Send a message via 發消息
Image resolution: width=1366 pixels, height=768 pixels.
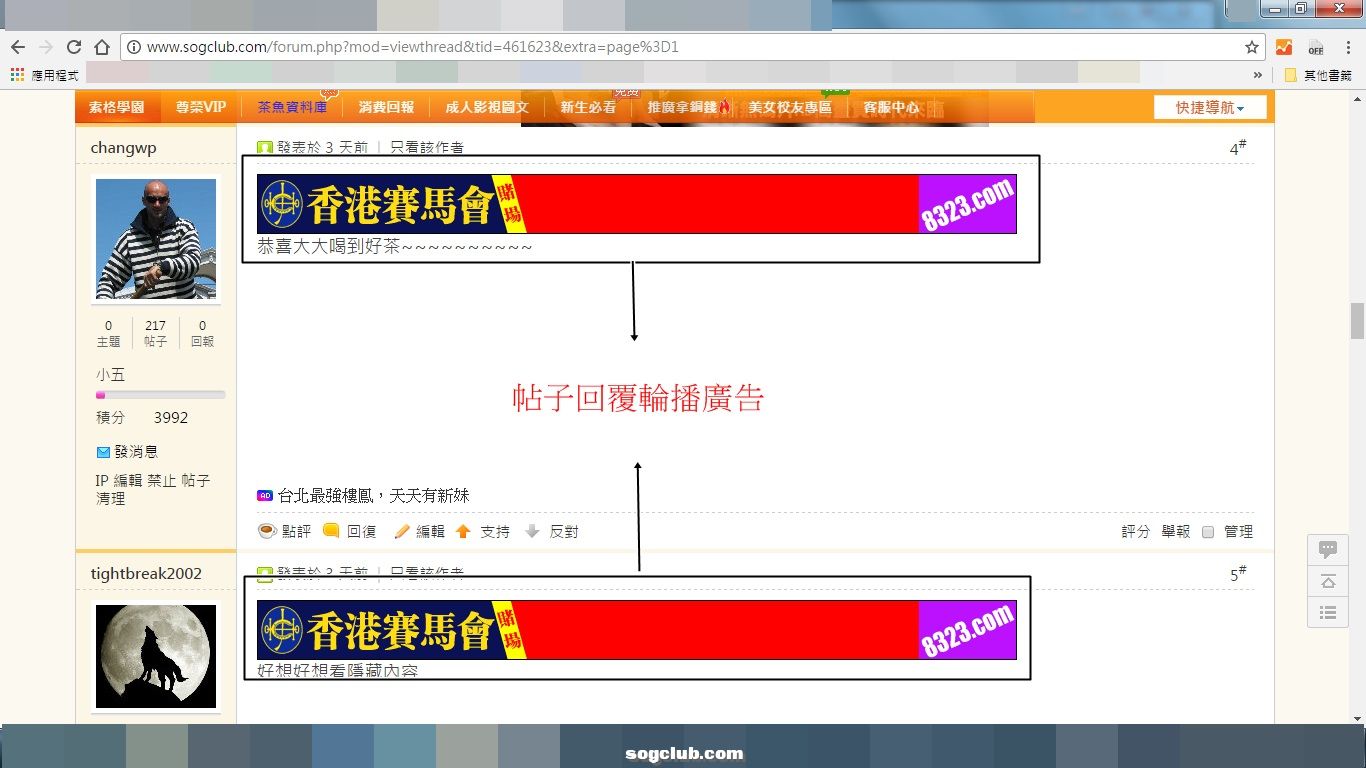[136, 452]
